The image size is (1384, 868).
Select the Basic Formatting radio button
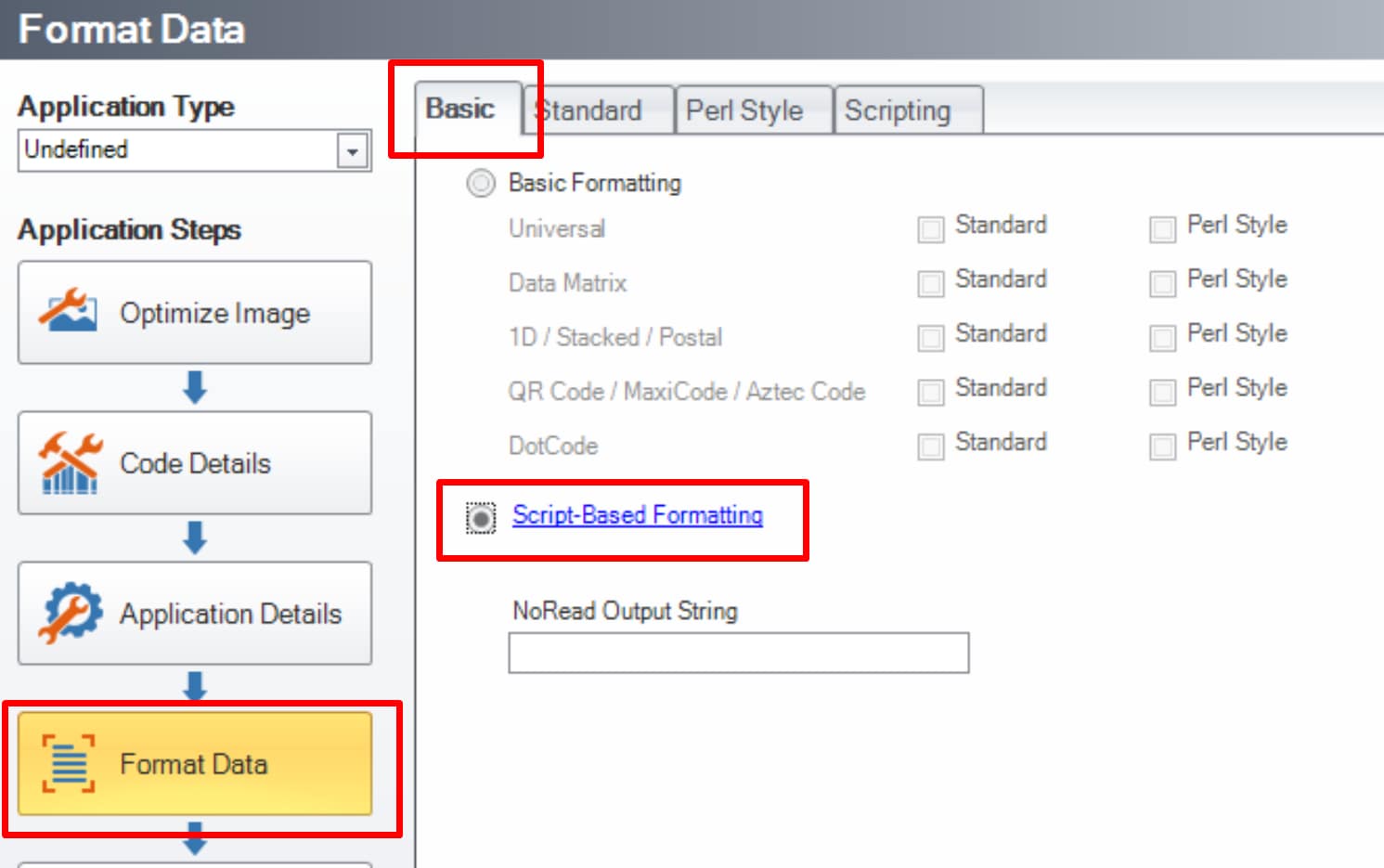tap(481, 184)
